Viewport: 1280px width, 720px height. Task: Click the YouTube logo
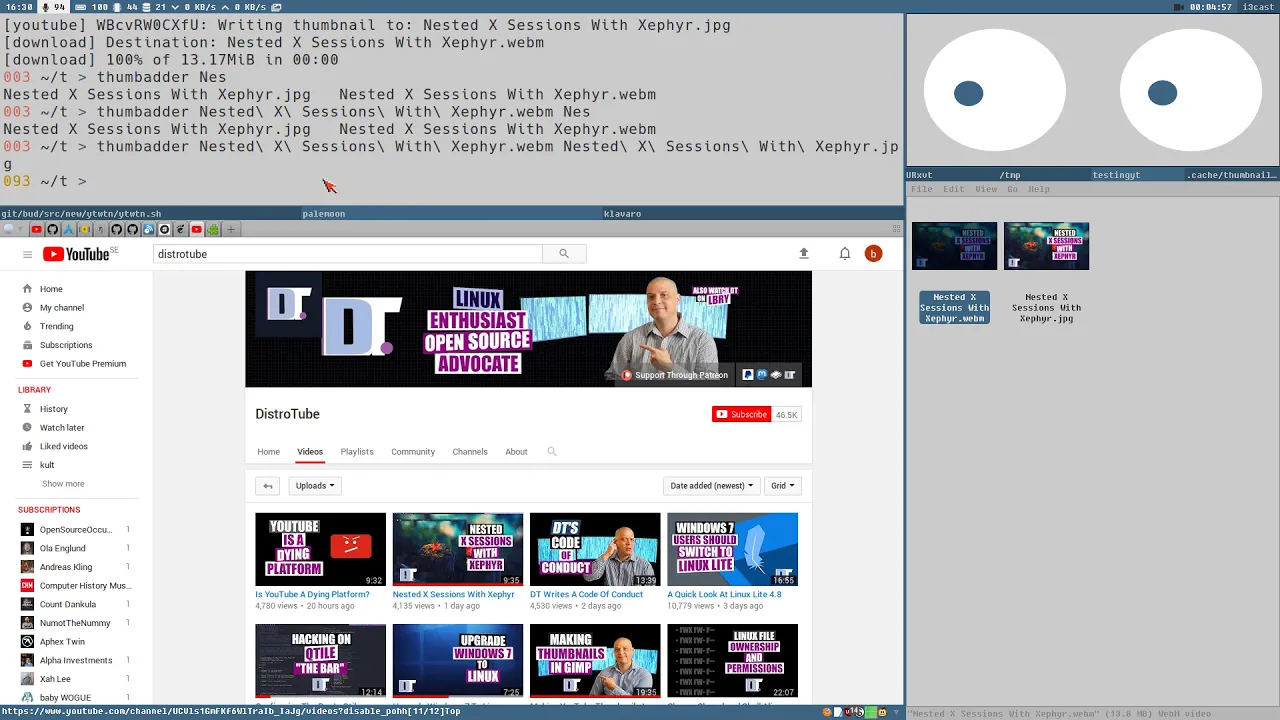[x=76, y=254]
